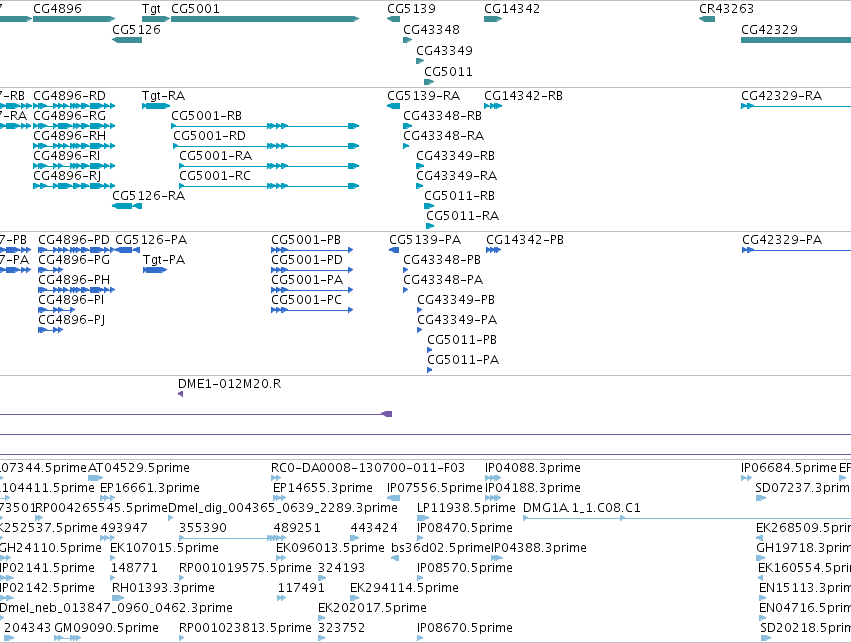Click EST LP11938.5prime
The width and height of the screenshot is (851, 643).
(466, 508)
